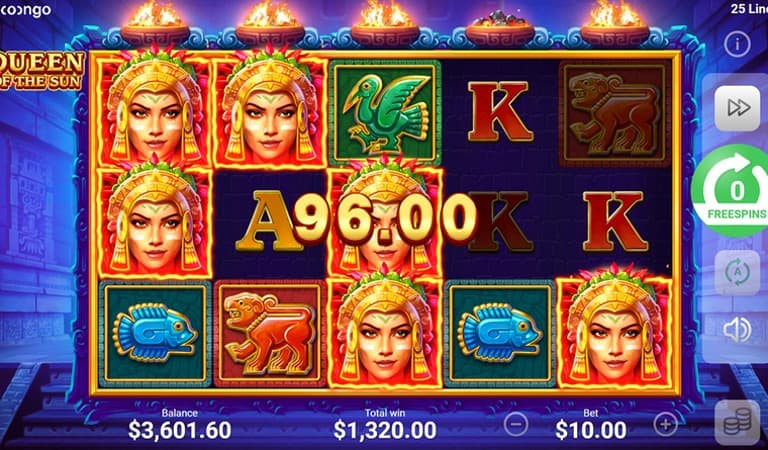Click the $1,320.00 total win display
The width and height of the screenshot is (768, 450).
click(x=385, y=430)
